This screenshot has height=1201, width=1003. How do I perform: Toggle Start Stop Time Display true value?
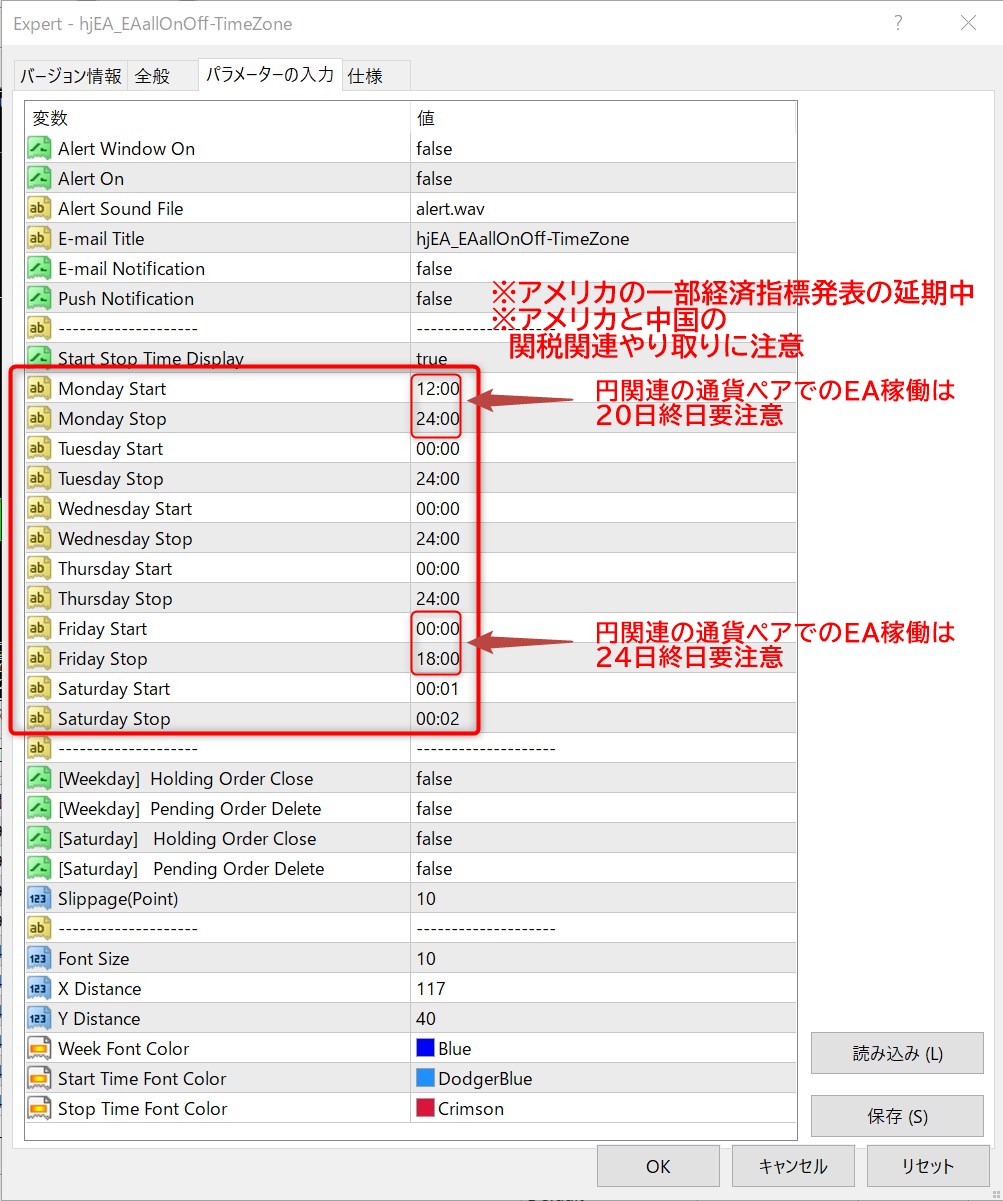coord(432,359)
